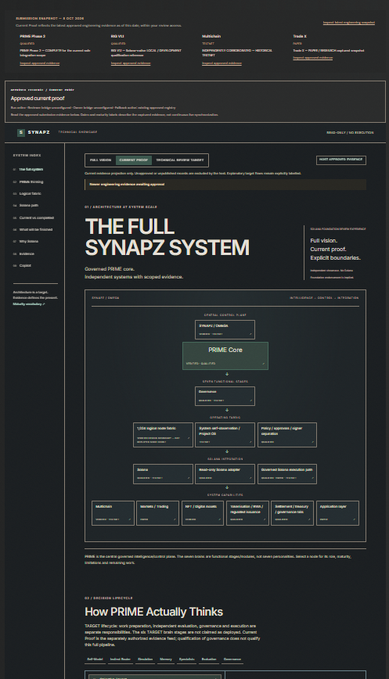Click the How PRIME Actually Thinks heading
The width and height of the screenshot is (389, 679).
pyautogui.click(x=154, y=611)
